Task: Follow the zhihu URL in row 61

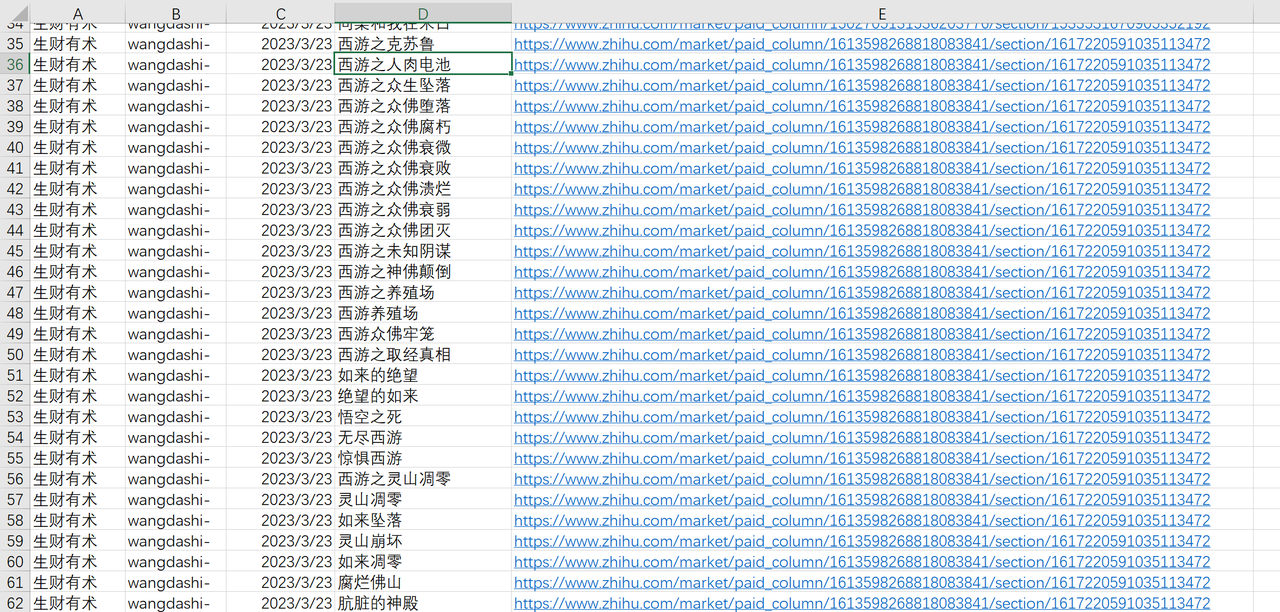Action: pos(861,583)
